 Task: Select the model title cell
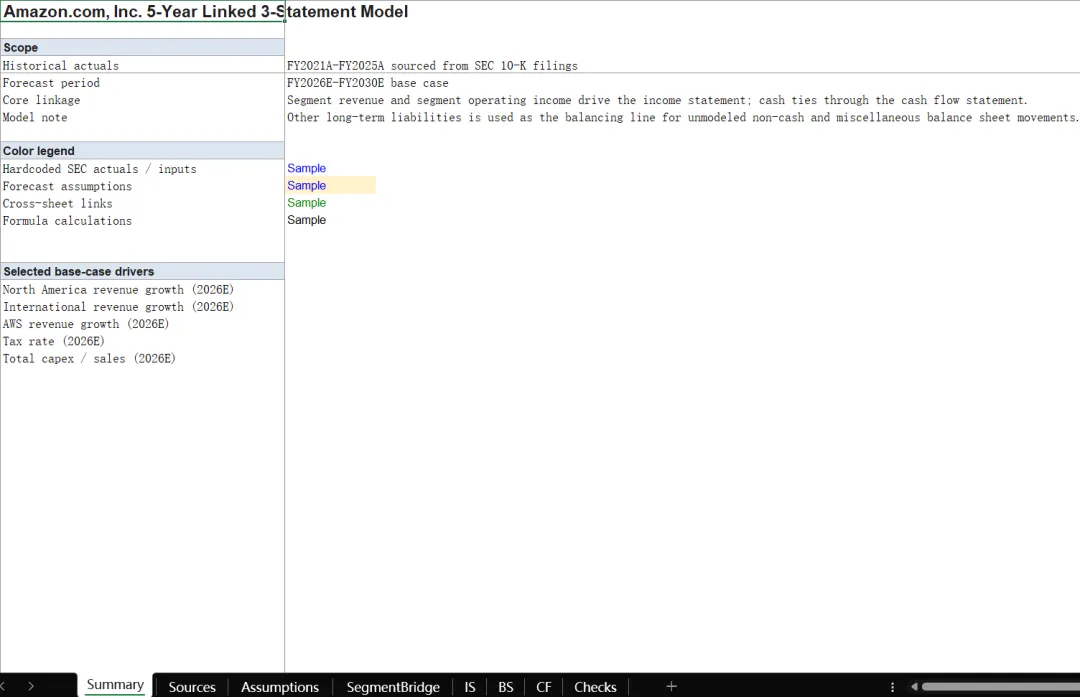tap(143, 12)
